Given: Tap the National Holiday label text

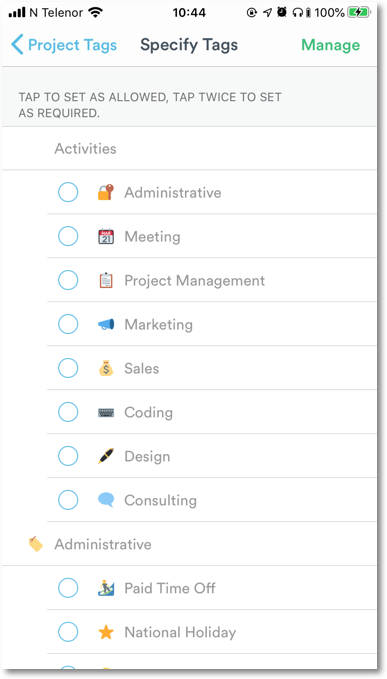Looking at the screenshot, I should pos(180,632).
